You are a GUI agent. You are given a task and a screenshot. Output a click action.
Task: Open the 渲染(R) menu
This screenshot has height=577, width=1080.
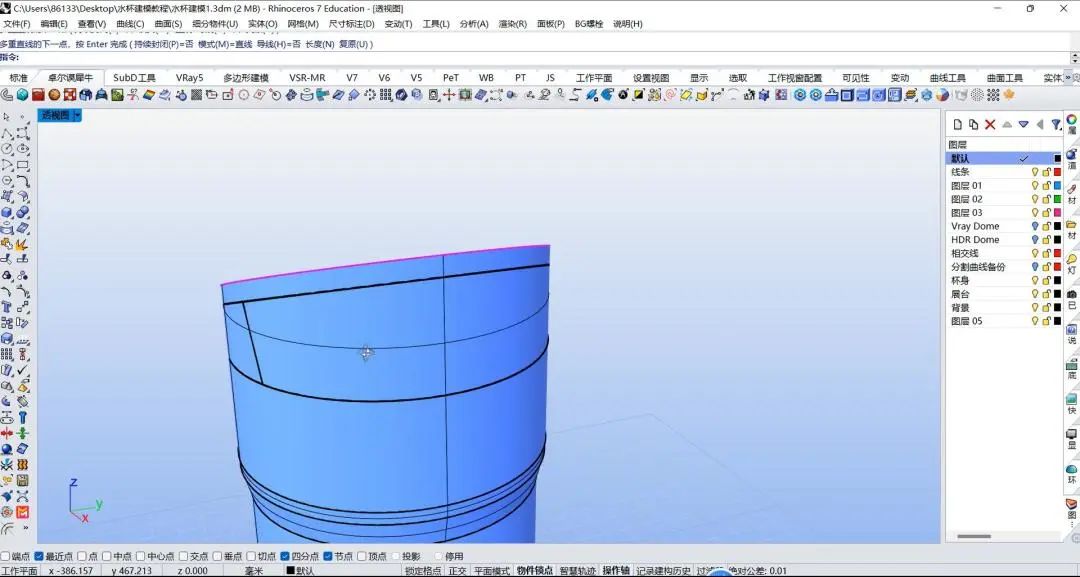coord(512,23)
